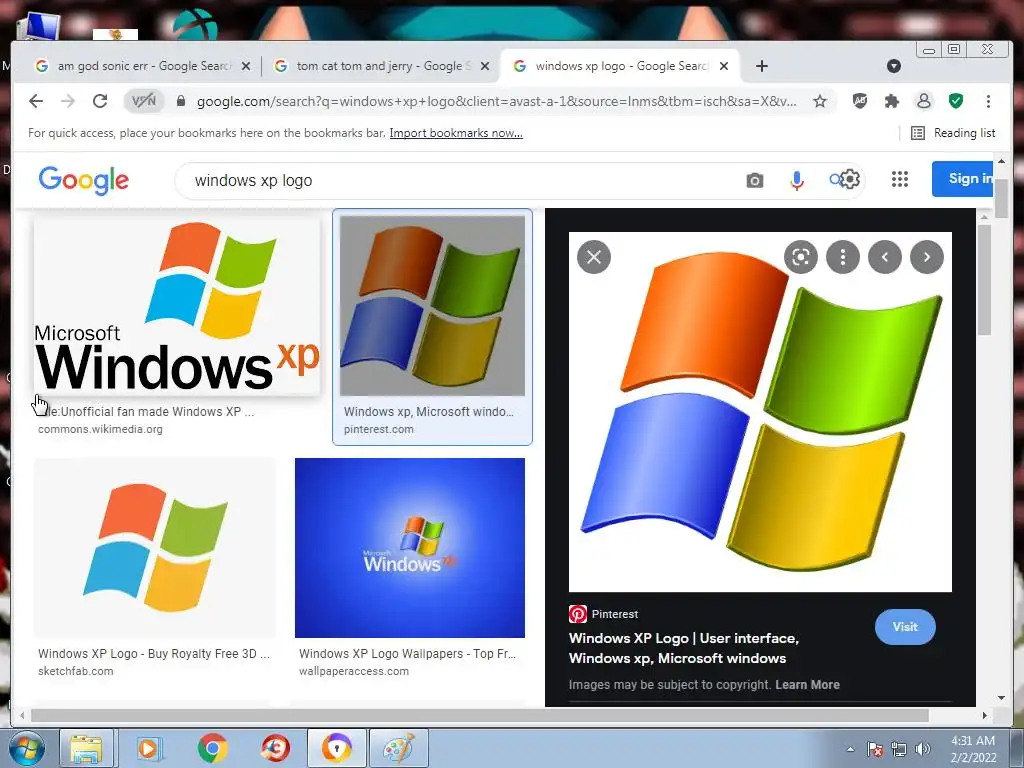
Task: Open Google Chrome from the taskbar
Action: pyautogui.click(x=212, y=748)
